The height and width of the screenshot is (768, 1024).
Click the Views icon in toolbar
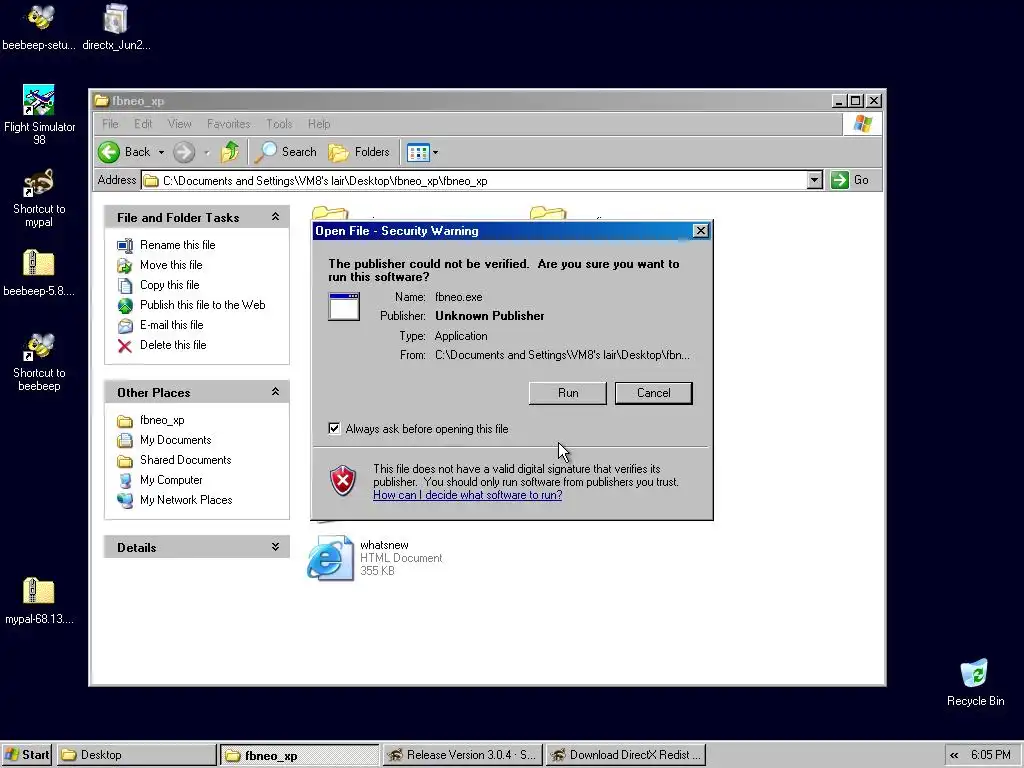(x=418, y=153)
